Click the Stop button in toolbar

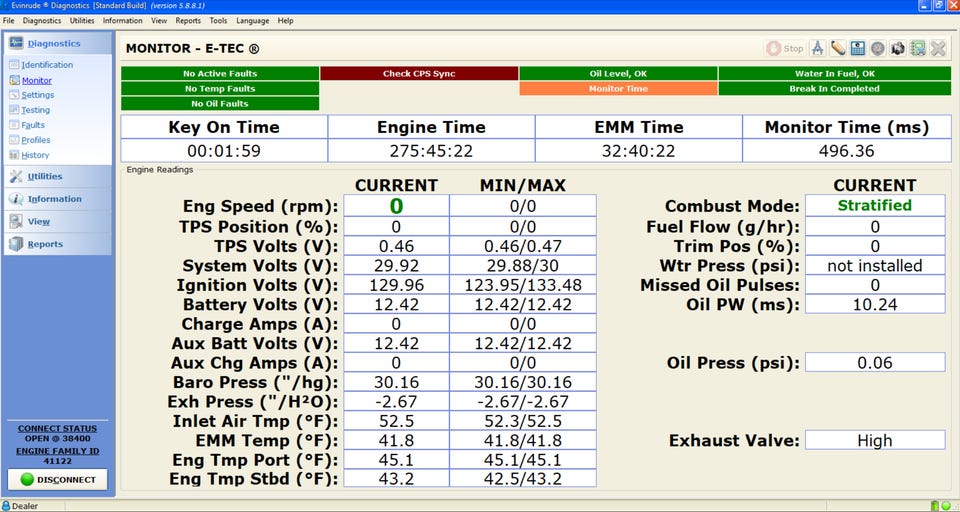(x=785, y=48)
